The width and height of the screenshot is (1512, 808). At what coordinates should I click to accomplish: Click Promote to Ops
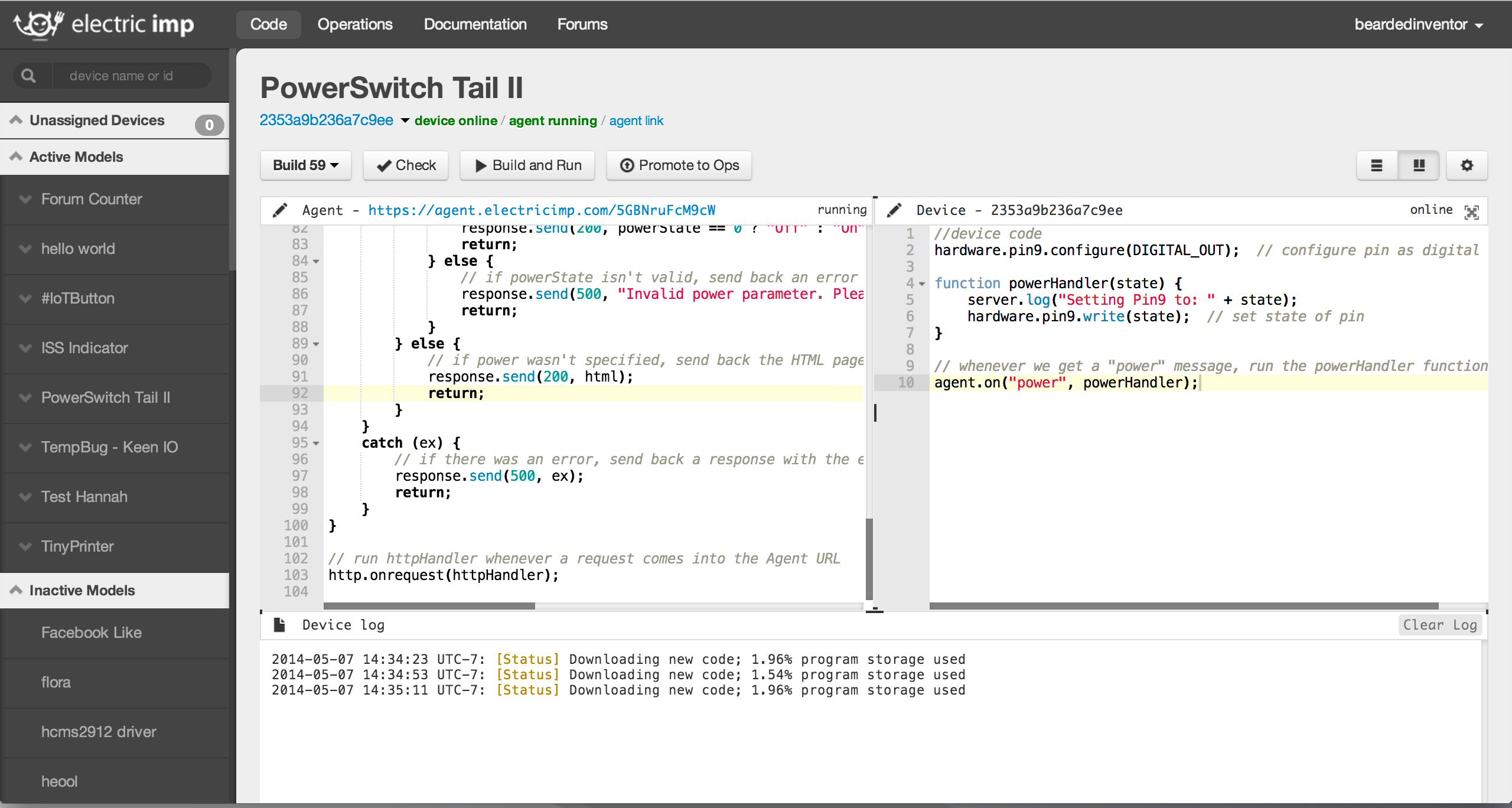(x=679, y=165)
